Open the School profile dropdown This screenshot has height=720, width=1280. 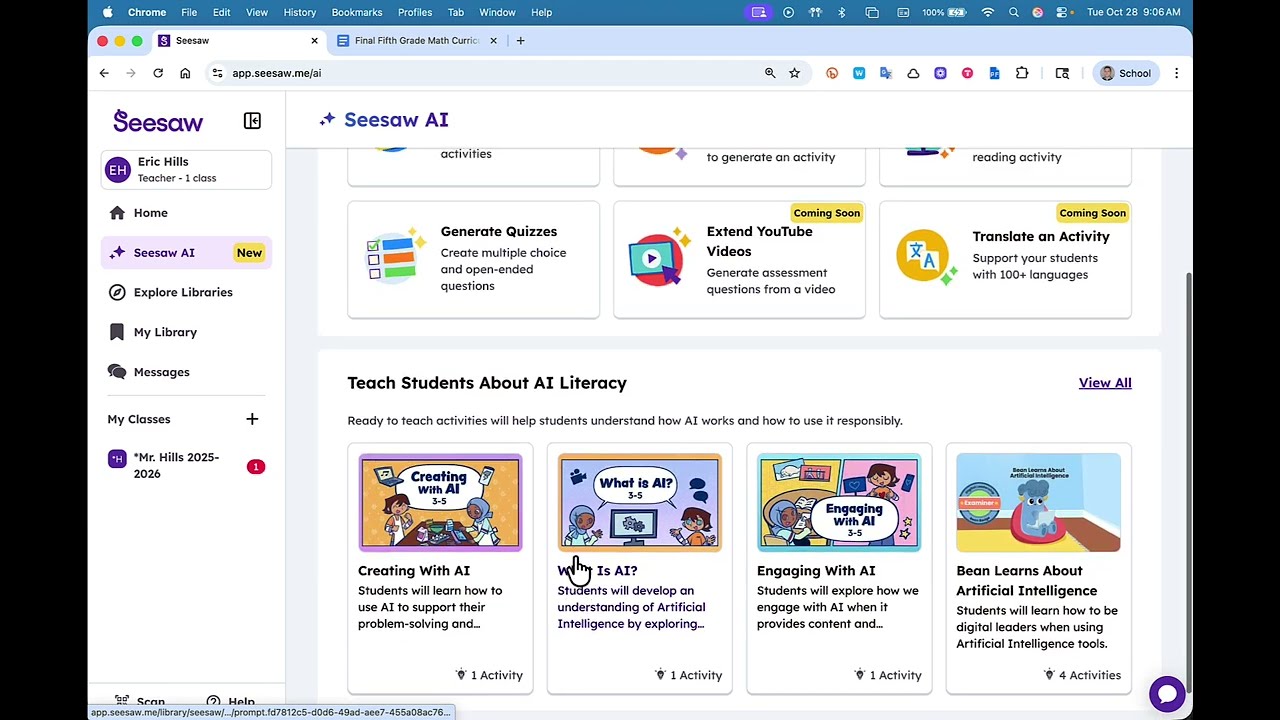pos(1126,73)
